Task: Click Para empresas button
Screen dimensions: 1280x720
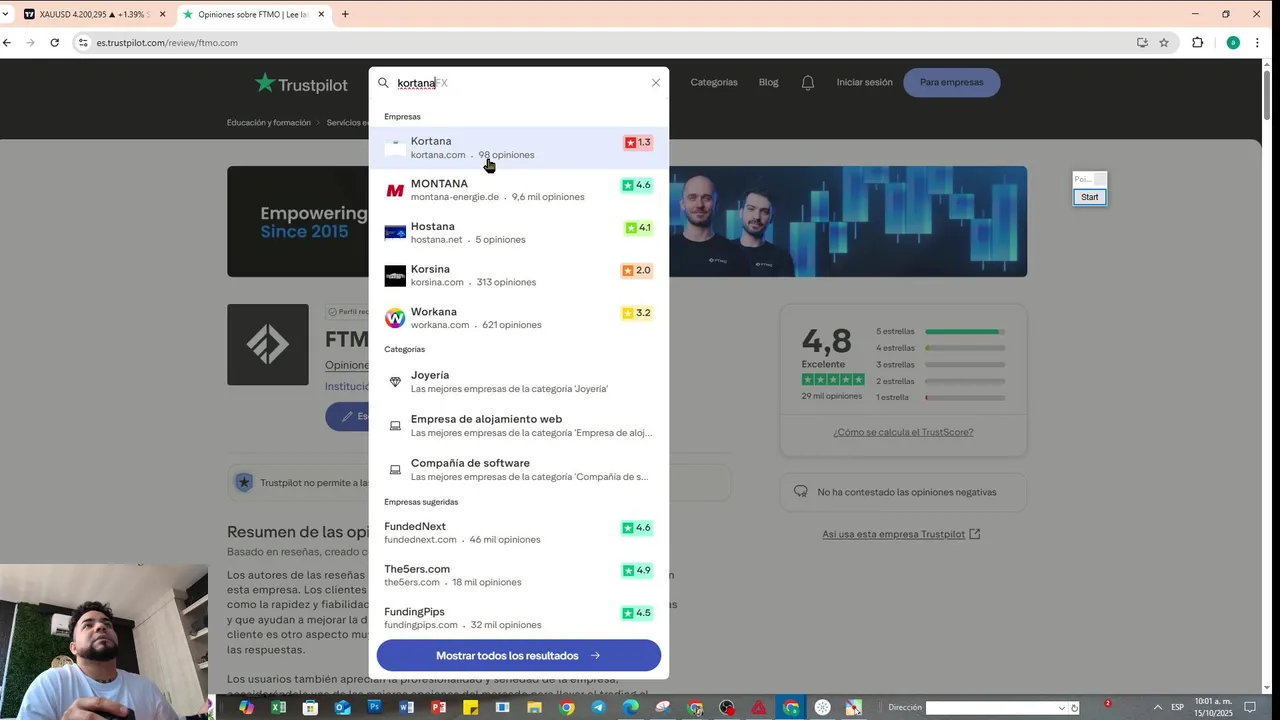Action: [952, 82]
